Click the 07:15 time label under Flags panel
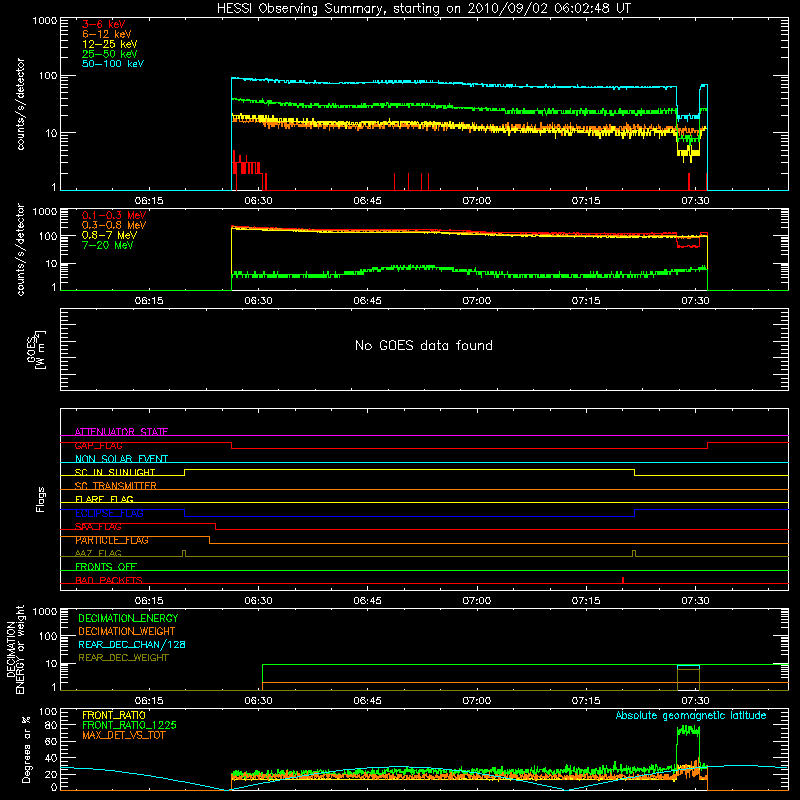The width and height of the screenshot is (800, 800). click(x=586, y=601)
